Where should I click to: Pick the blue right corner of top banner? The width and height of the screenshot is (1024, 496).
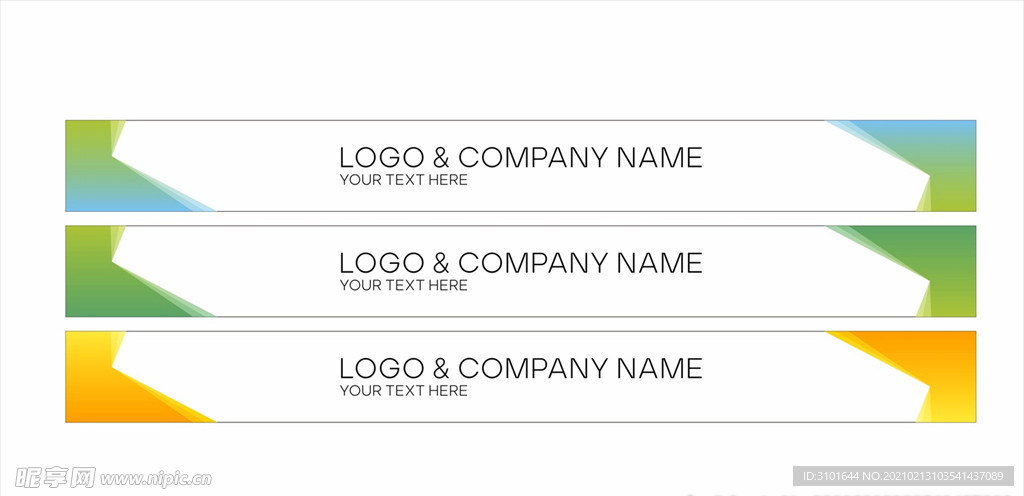click(x=940, y=157)
